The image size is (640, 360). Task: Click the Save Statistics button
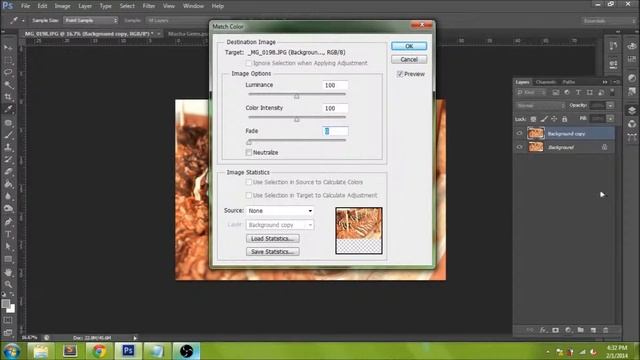tap(273, 251)
